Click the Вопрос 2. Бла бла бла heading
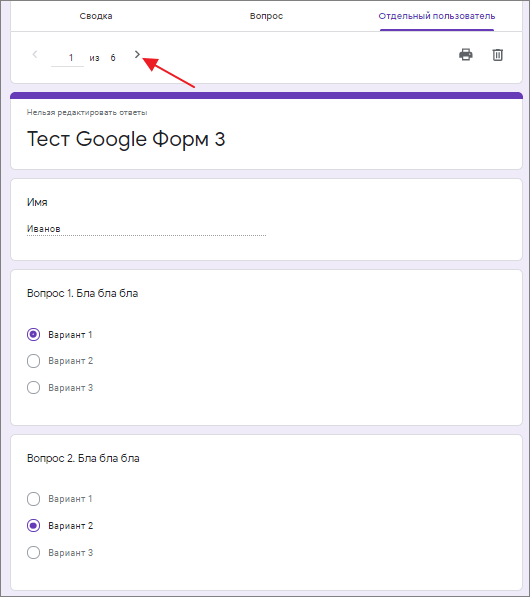 click(83, 458)
